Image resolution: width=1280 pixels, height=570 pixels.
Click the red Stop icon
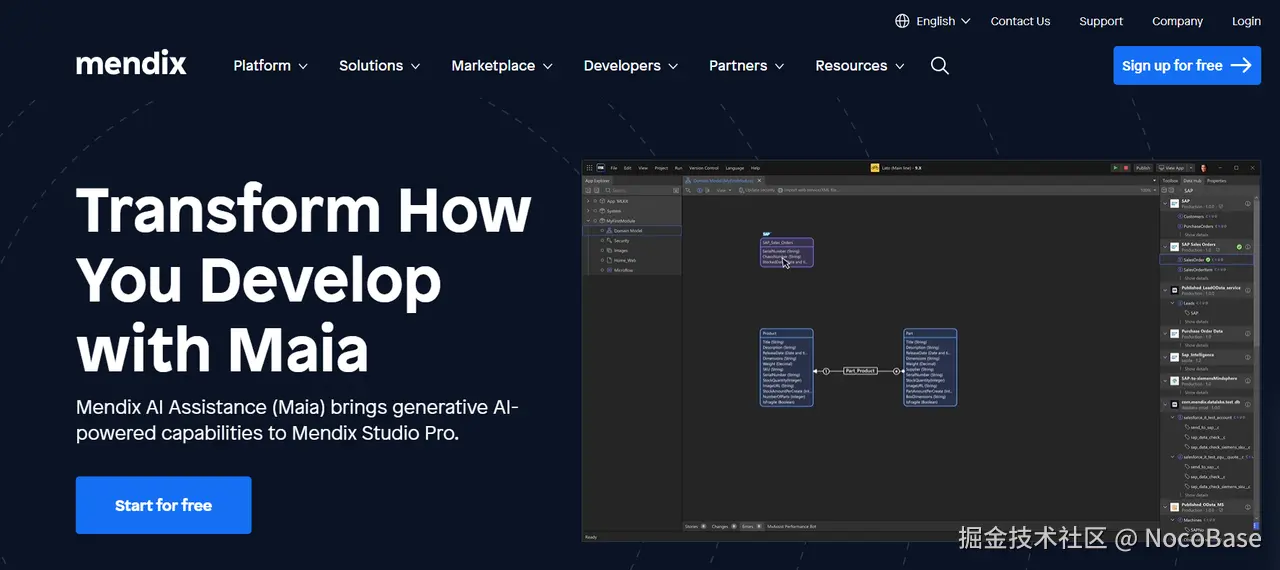tap(1126, 168)
